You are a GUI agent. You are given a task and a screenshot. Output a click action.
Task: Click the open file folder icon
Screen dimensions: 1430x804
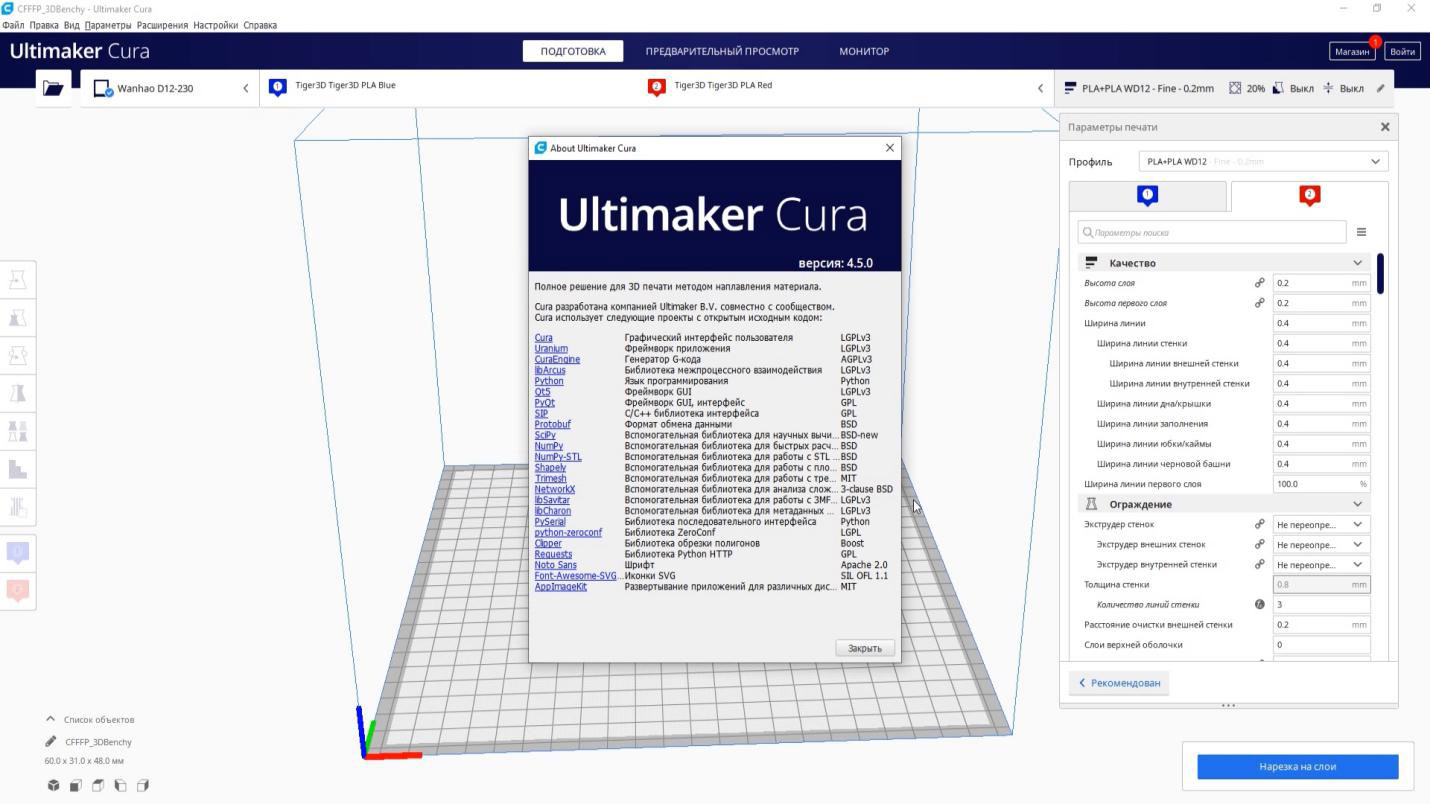(53, 88)
